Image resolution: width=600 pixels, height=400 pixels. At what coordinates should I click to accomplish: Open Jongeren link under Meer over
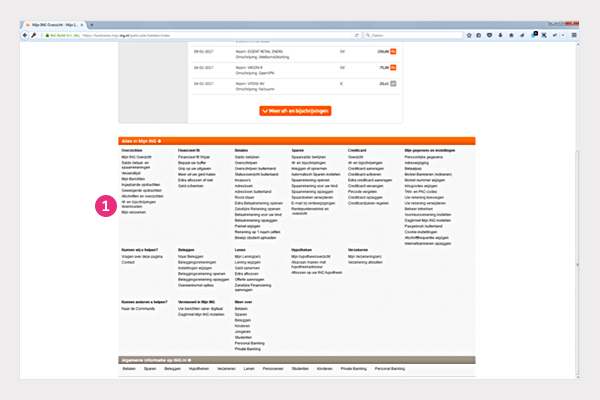243,331
